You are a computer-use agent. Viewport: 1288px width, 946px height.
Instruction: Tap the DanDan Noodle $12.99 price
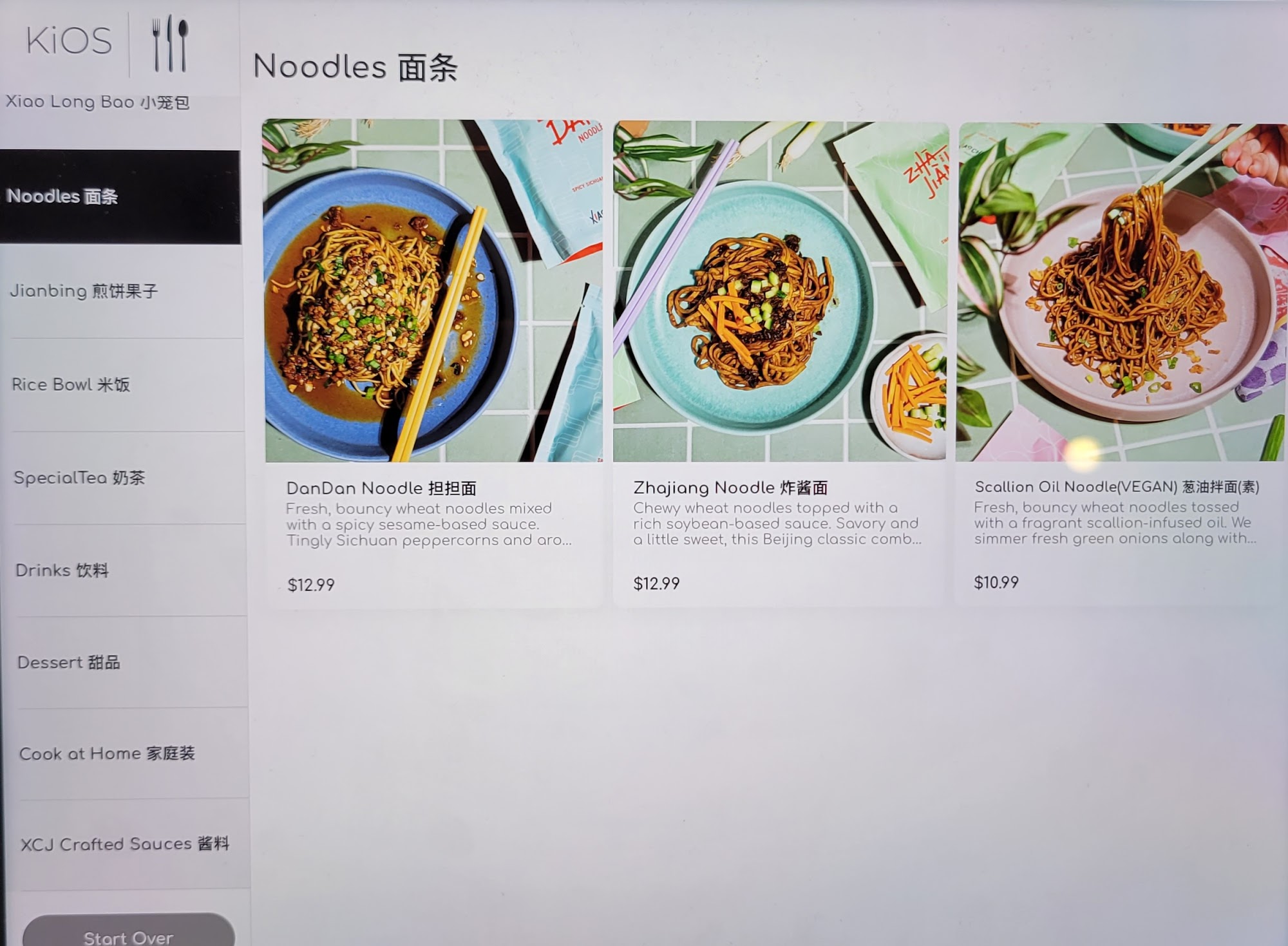pyautogui.click(x=311, y=585)
